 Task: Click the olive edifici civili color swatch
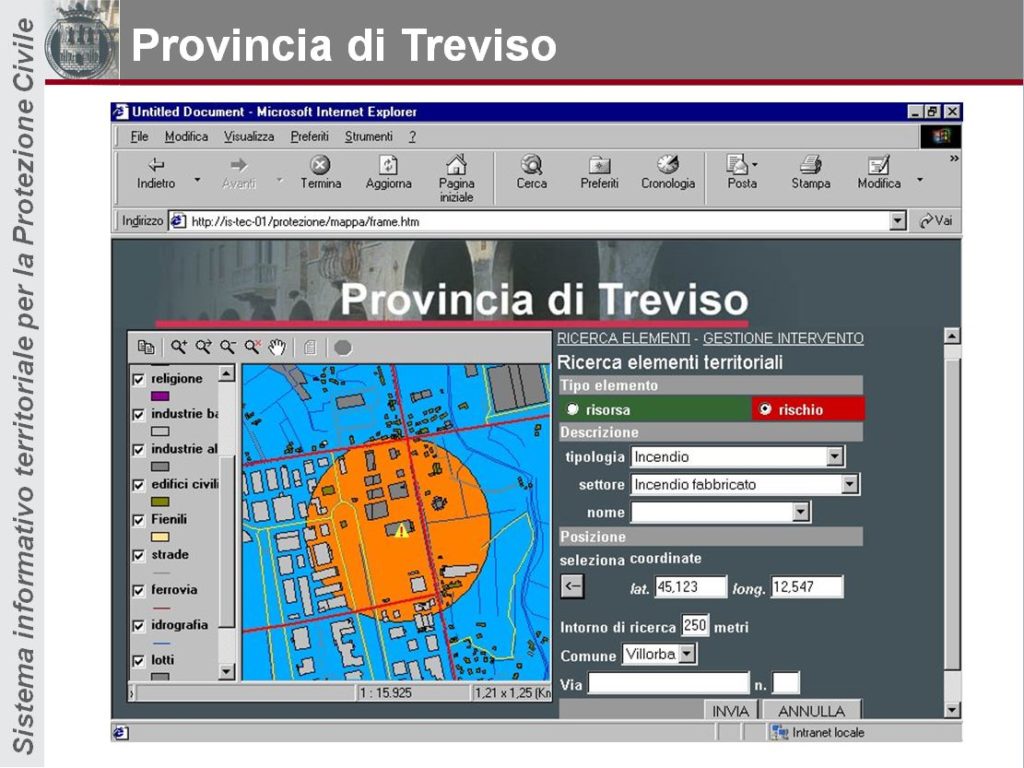[x=160, y=502]
